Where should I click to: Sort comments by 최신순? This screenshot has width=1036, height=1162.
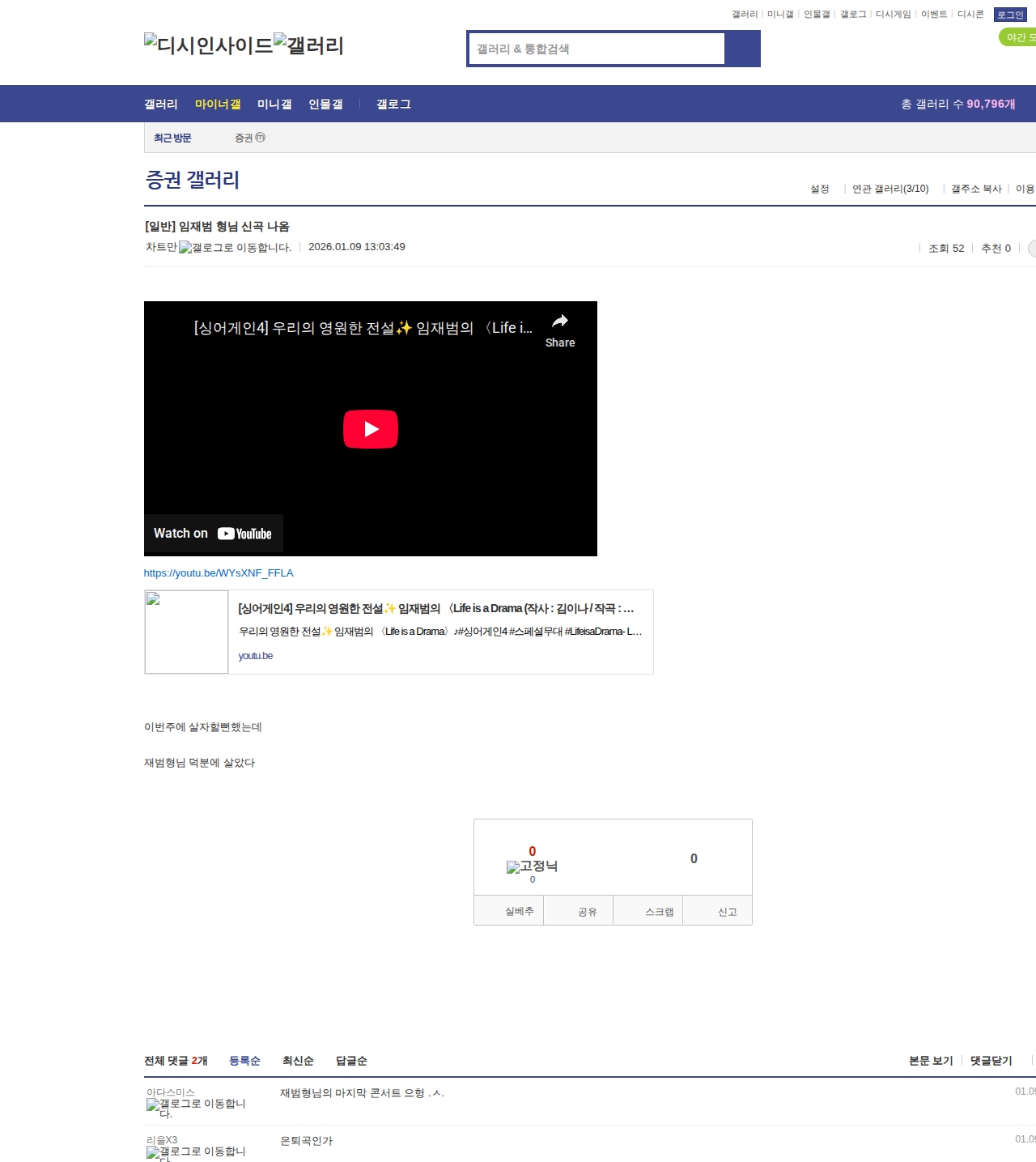(298, 1061)
